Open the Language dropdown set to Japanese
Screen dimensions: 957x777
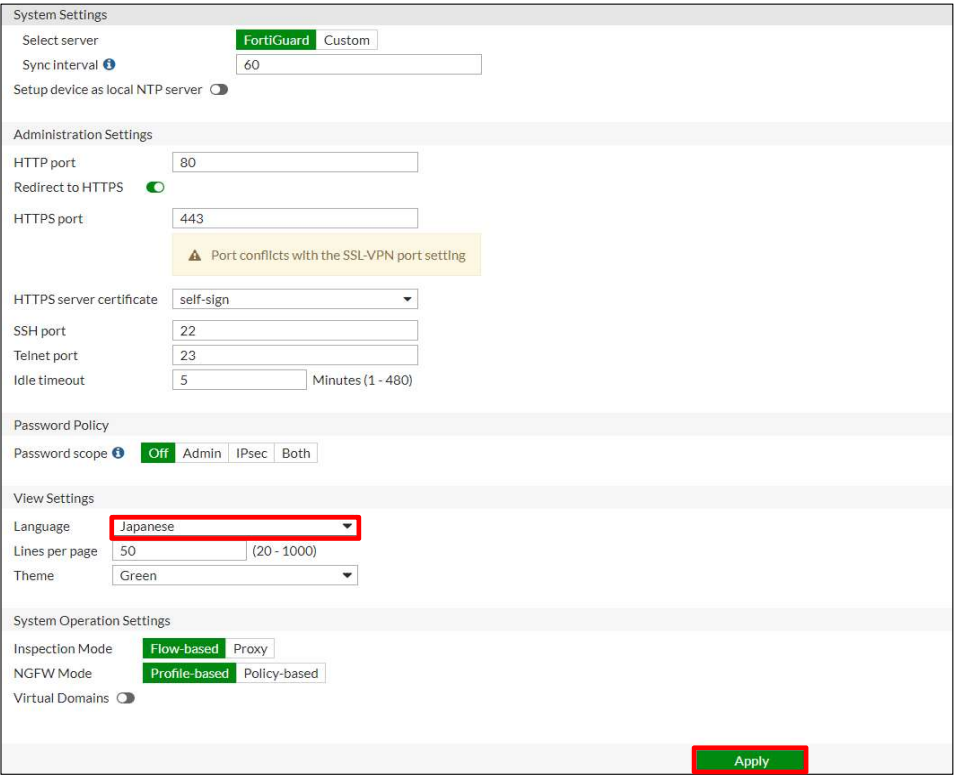(x=235, y=527)
